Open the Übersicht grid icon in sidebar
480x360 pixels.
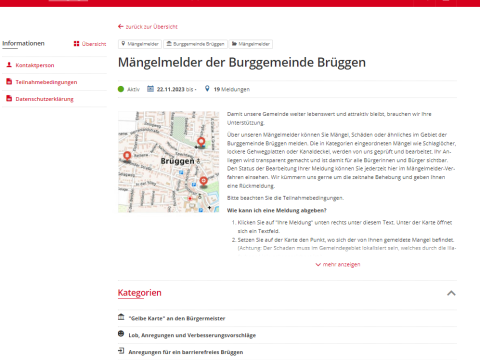tap(76, 44)
